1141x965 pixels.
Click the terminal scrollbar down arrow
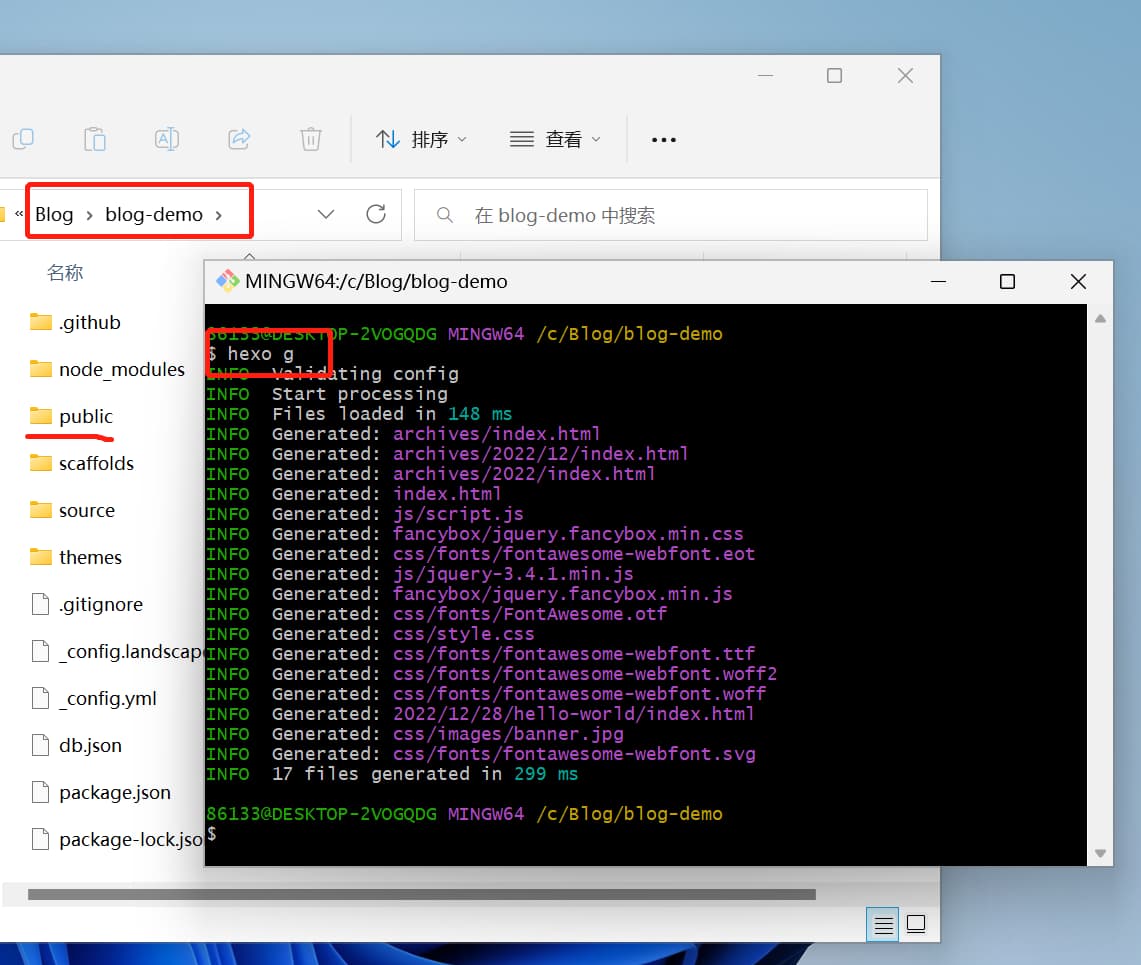[x=1100, y=853]
